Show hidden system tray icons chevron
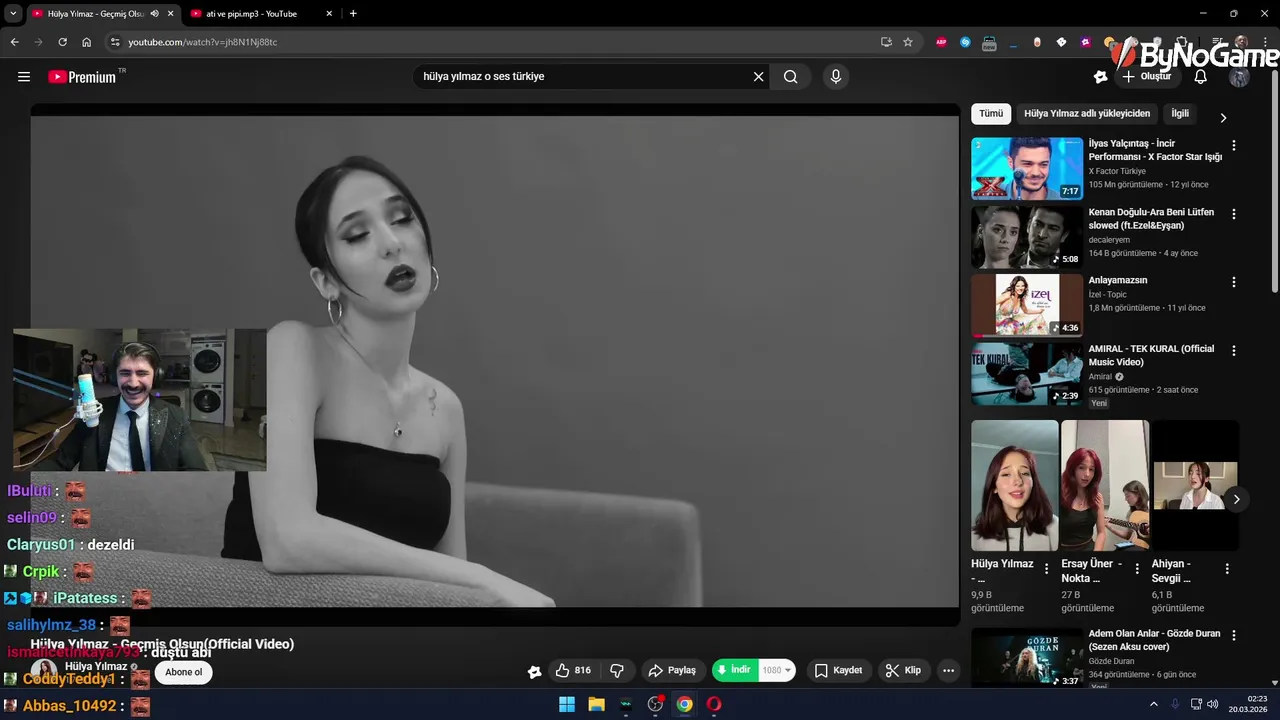The width and height of the screenshot is (1280, 720). tap(1154, 704)
